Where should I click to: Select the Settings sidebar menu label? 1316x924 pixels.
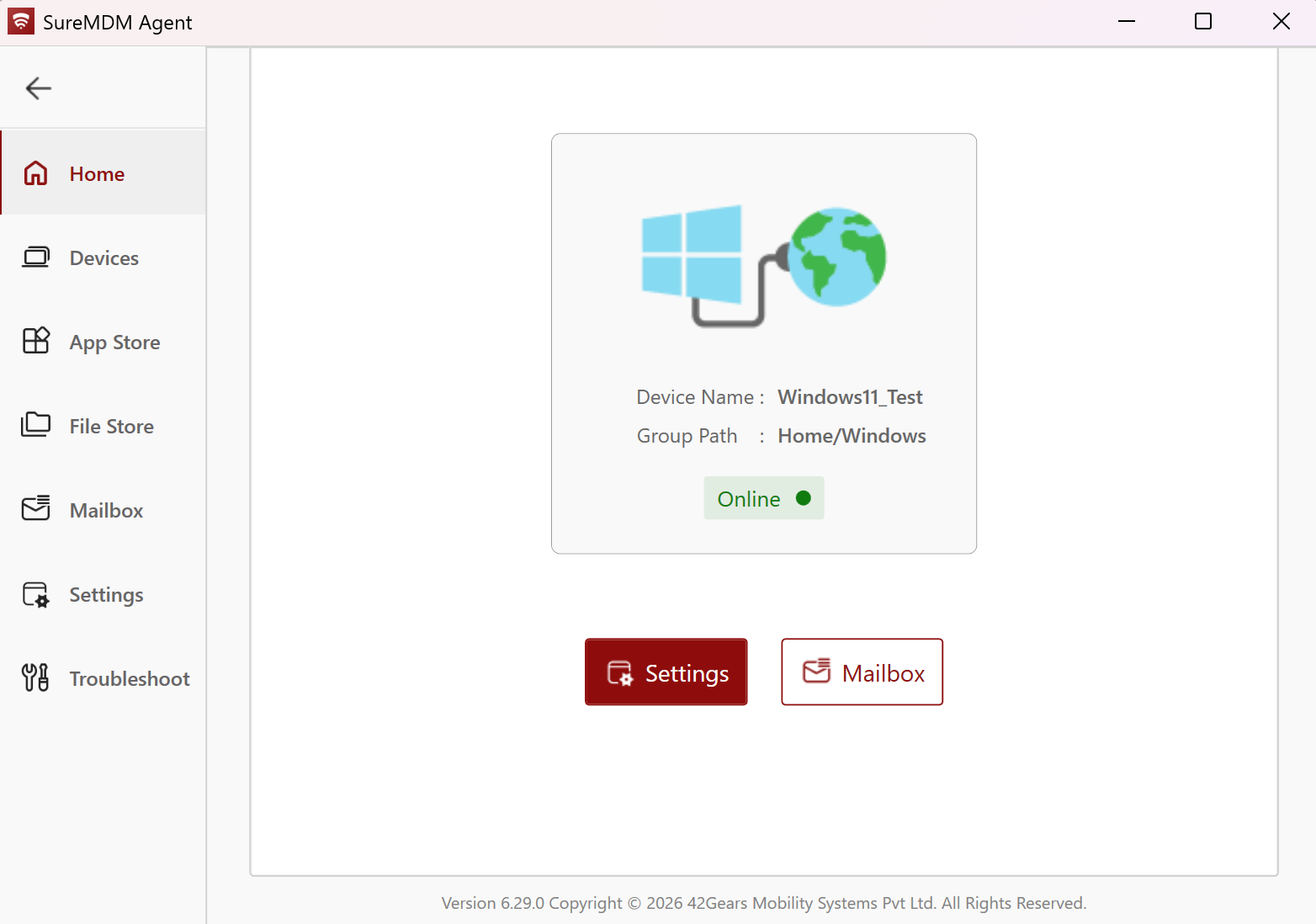tap(106, 595)
